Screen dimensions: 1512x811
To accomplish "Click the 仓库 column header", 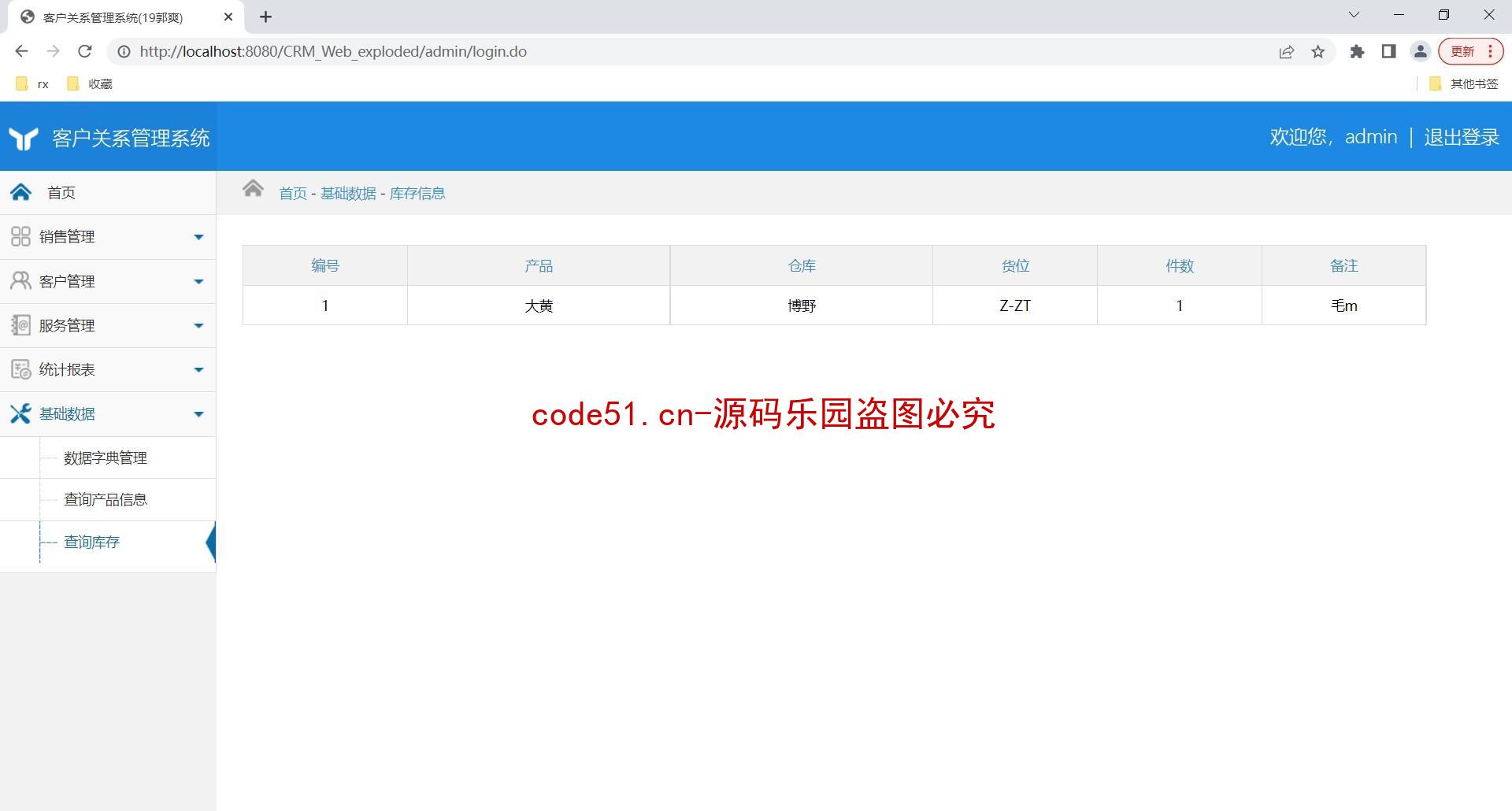I will point(802,266).
